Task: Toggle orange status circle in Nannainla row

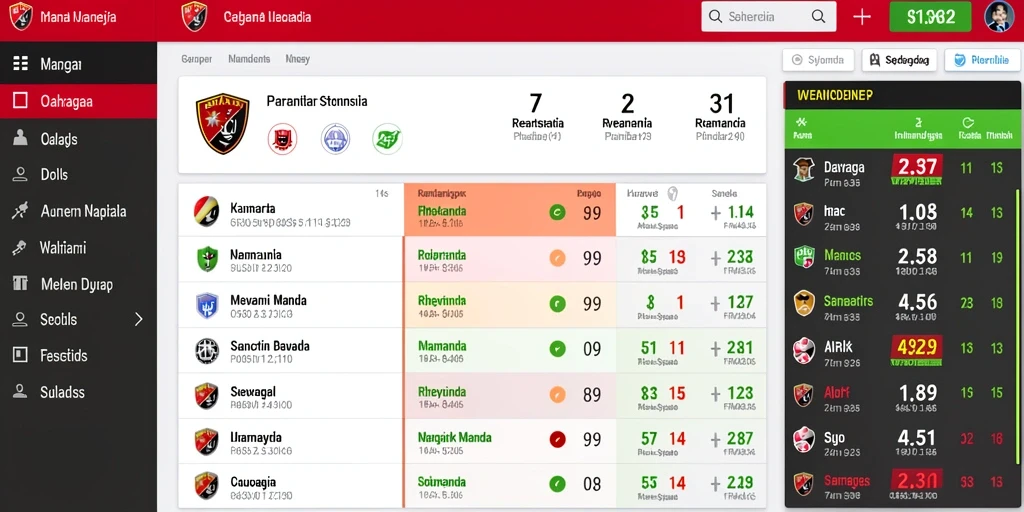Action: (x=557, y=258)
